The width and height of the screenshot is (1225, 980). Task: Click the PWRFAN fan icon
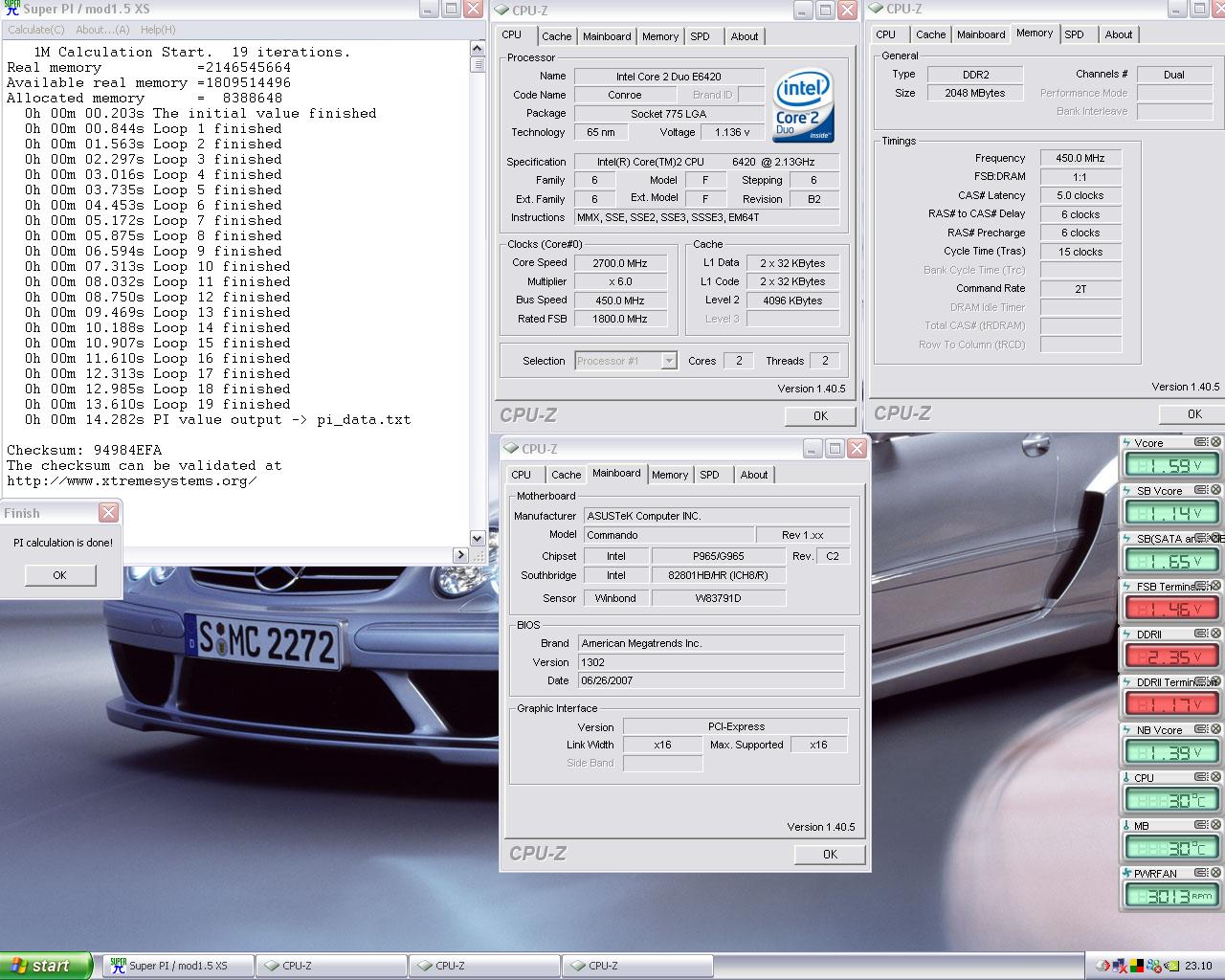pyautogui.click(x=1126, y=874)
